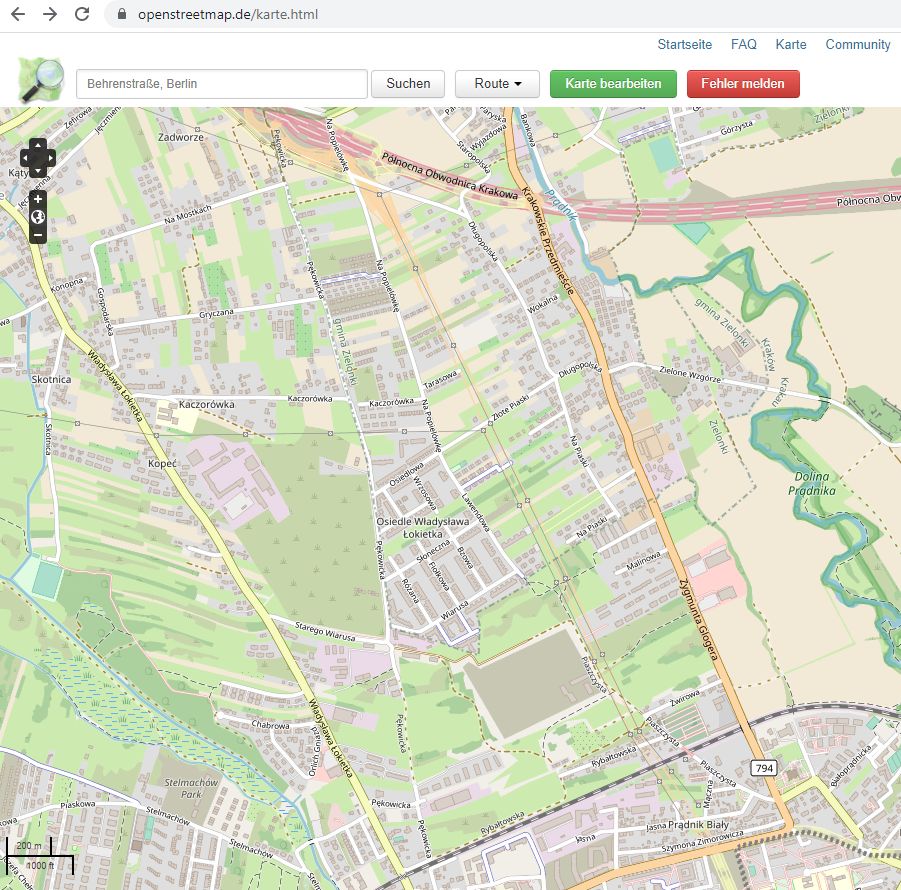The width and height of the screenshot is (901, 890).
Task: Go to the Karte menu link
Action: click(x=791, y=45)
